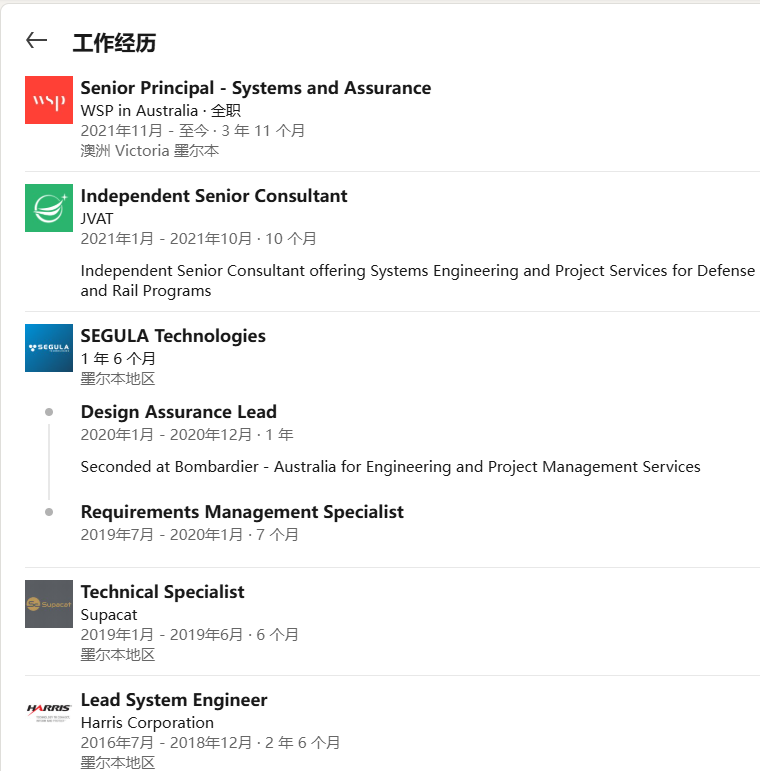Image resolution: width=760 pixels, height=771 pixels.
Task: Open SEGULA Technologies company heading
Action: (173, 336)
